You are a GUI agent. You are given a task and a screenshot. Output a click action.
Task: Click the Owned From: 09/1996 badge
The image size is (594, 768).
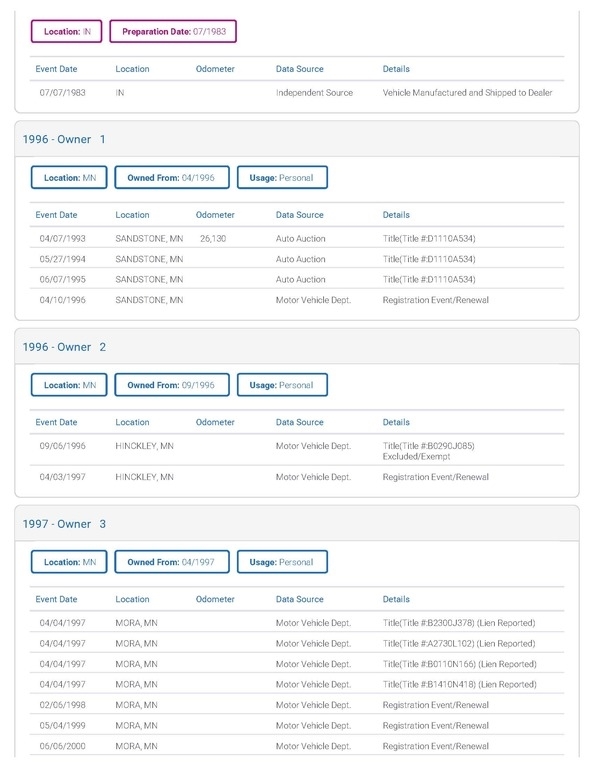(172, 385)
